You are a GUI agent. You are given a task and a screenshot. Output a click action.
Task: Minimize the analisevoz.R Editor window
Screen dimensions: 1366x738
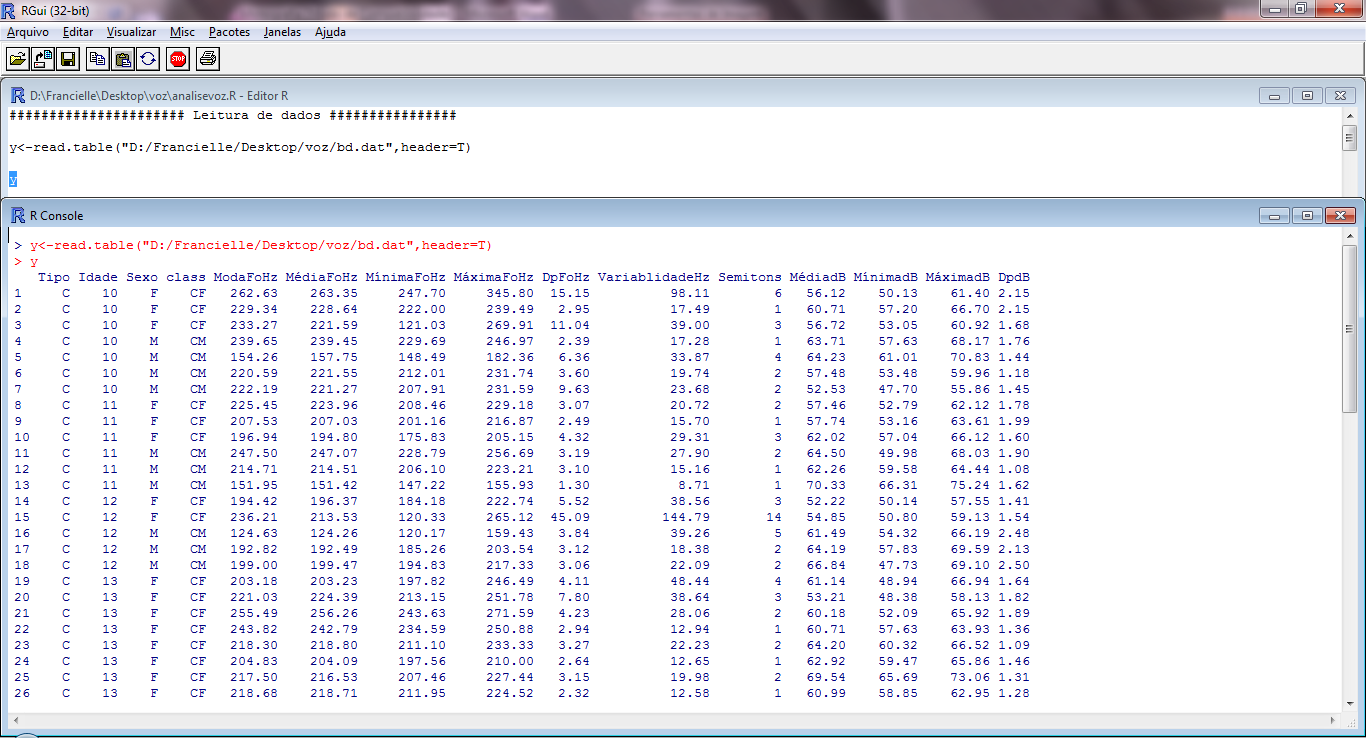[1274, 96]
